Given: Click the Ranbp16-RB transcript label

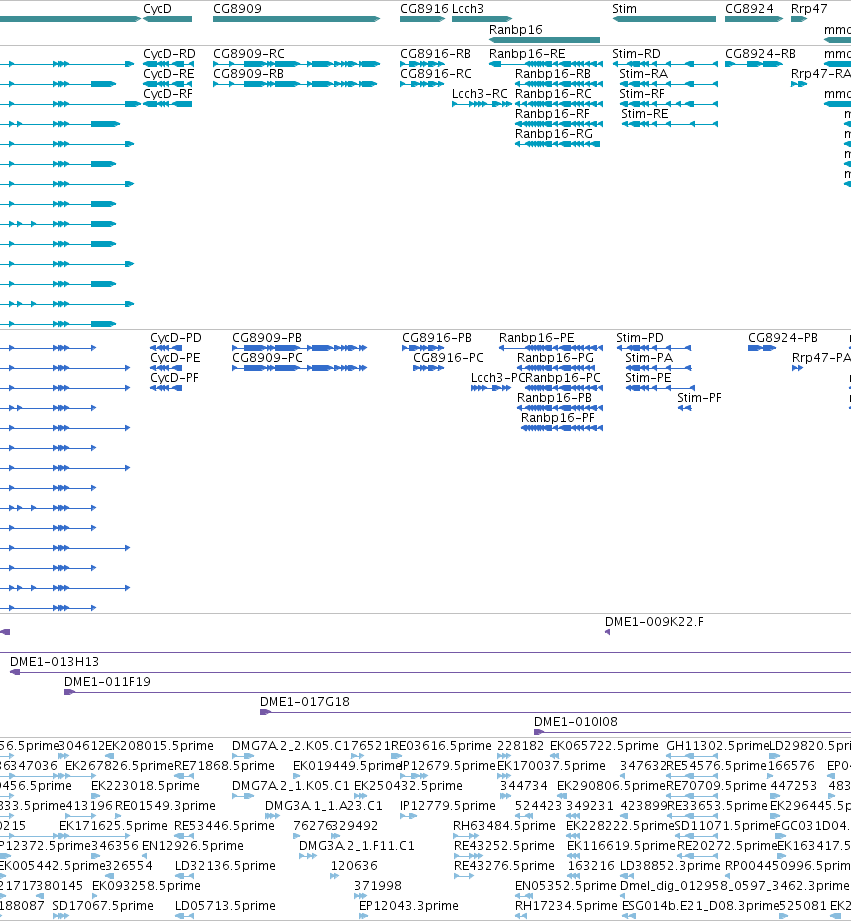Looking at the screenshot, I should pyautogui.click(x=553, y=74).
